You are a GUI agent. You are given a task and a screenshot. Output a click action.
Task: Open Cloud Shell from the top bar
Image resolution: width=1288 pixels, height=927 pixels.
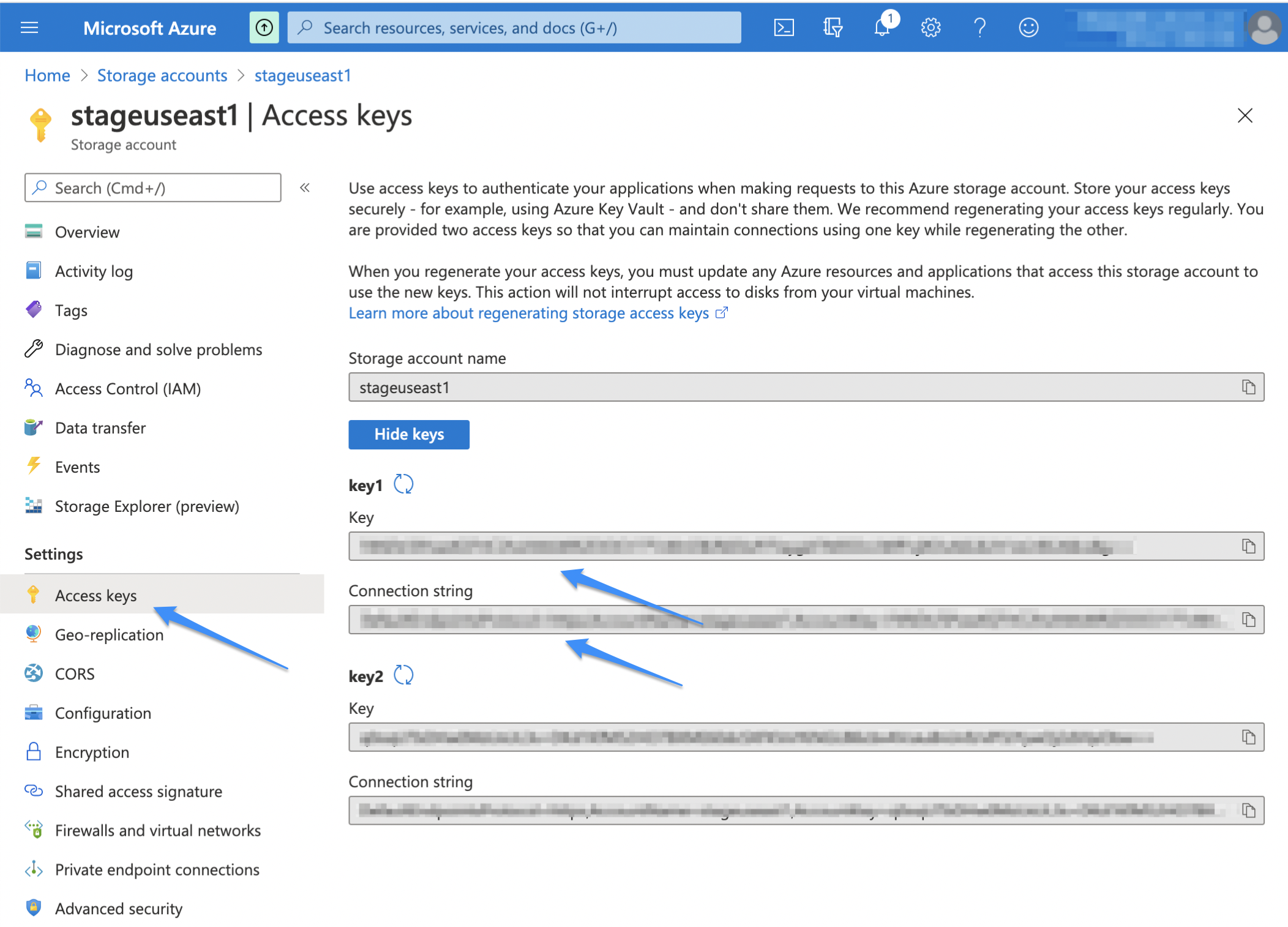784,28
